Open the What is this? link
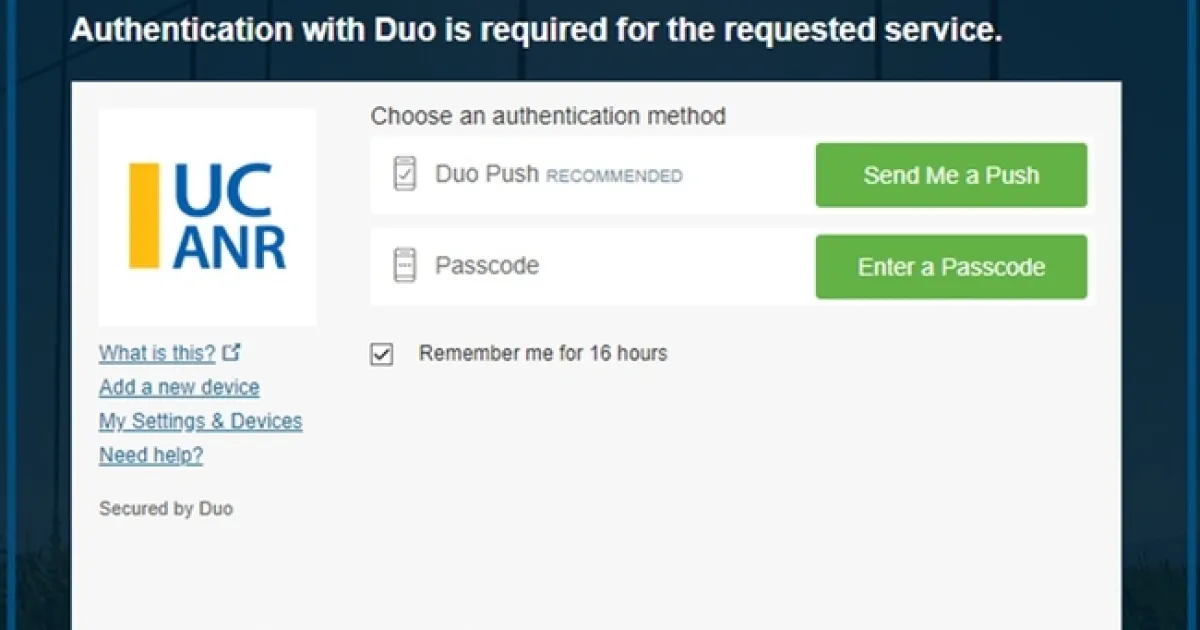The height and width of the screenshot is (630, 1200). click(x=157, y=353)
